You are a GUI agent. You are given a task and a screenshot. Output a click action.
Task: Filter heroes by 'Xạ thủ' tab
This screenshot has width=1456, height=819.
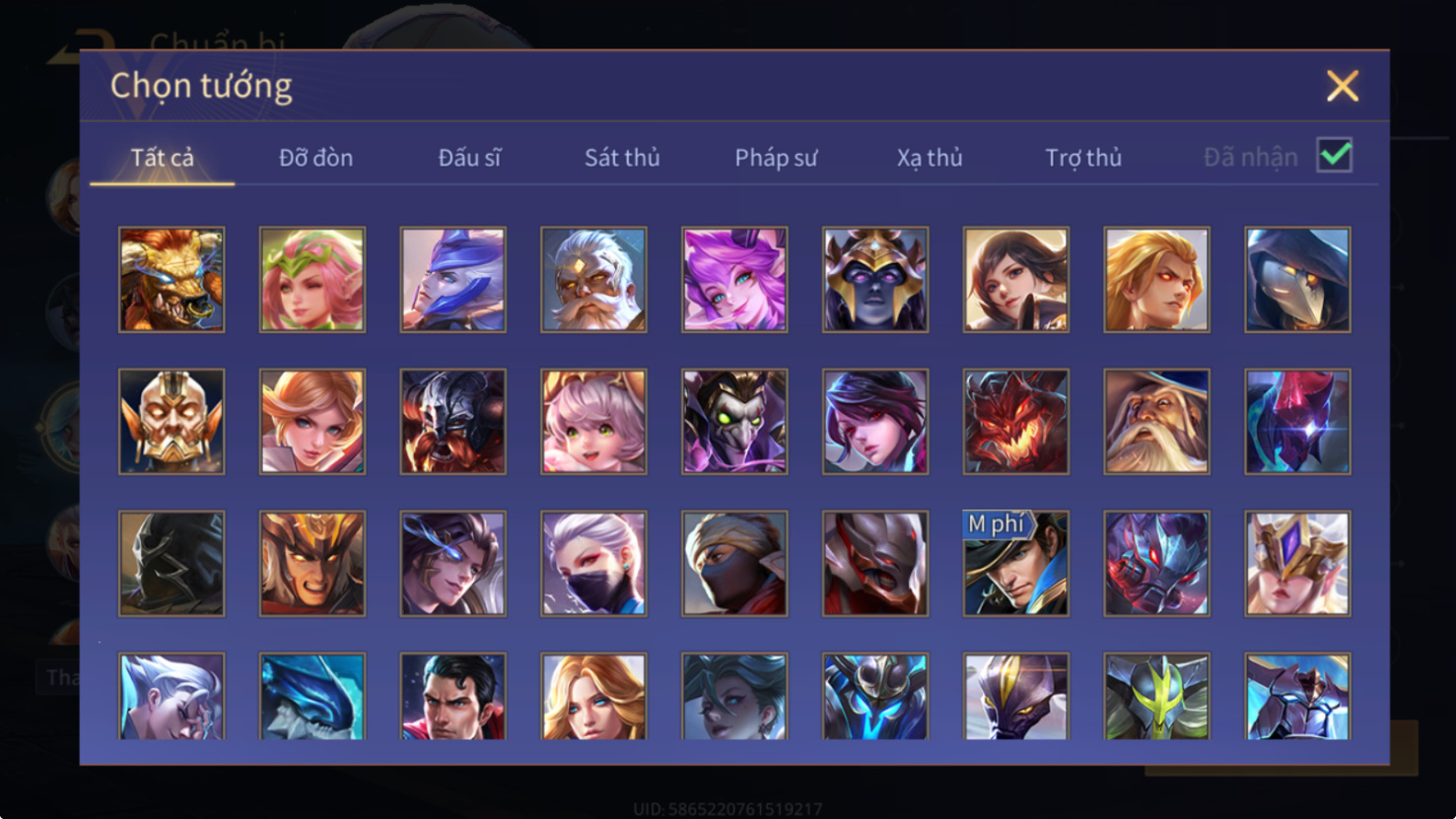pyautogui.click(x=930, y=158)
